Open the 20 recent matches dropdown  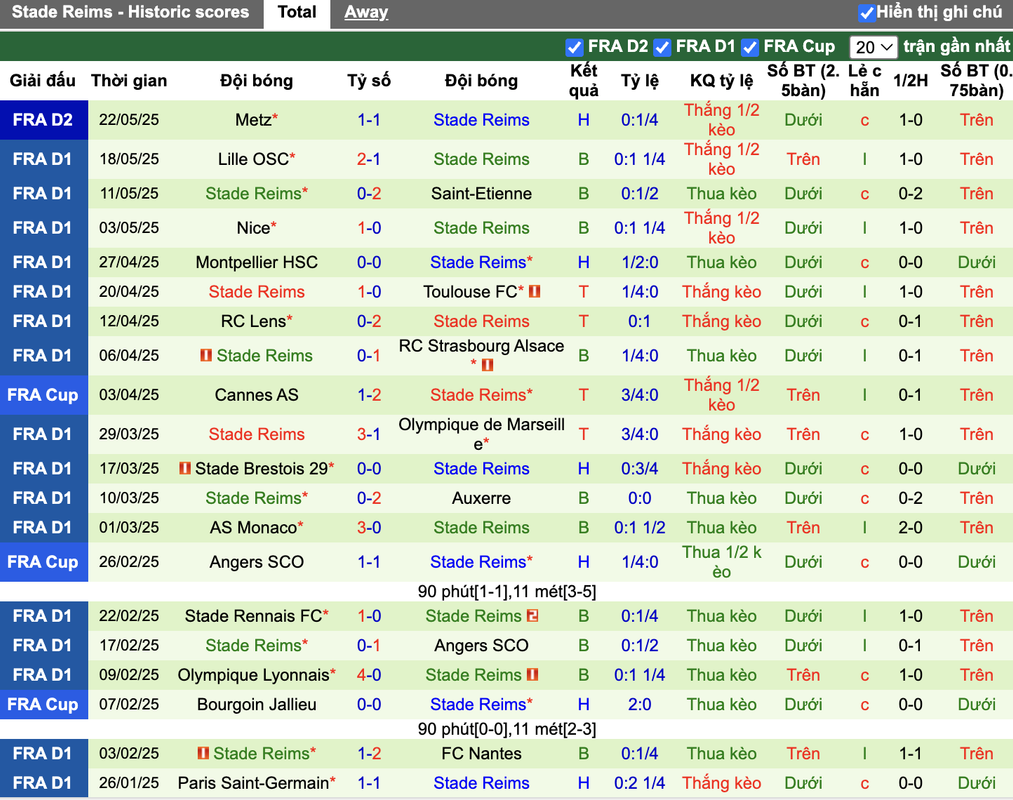(873, 47)
